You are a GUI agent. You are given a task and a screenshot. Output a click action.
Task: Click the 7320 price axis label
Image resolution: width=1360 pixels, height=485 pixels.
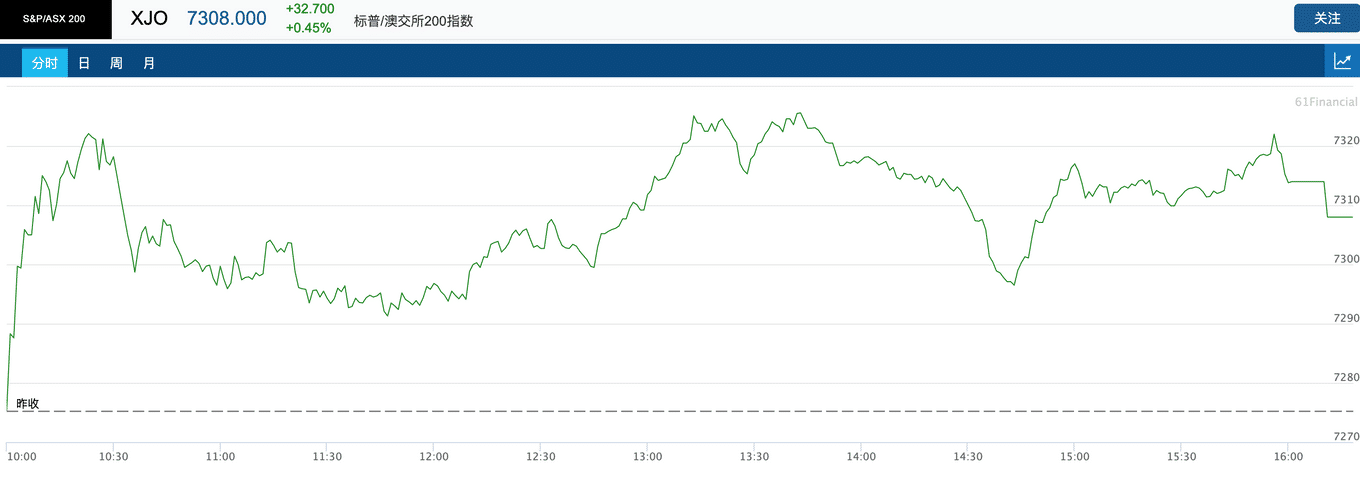click(x=1346, y=141)
